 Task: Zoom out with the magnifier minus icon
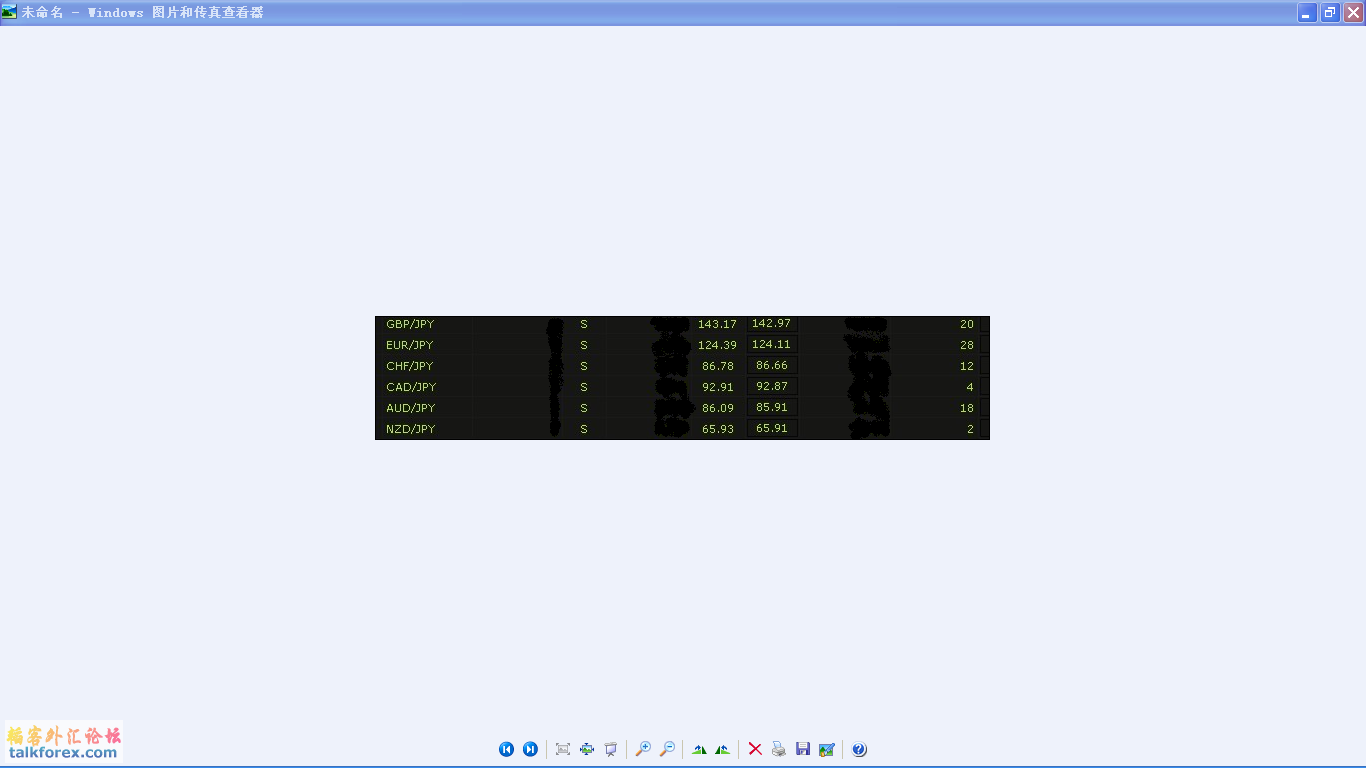pos(667,749)
